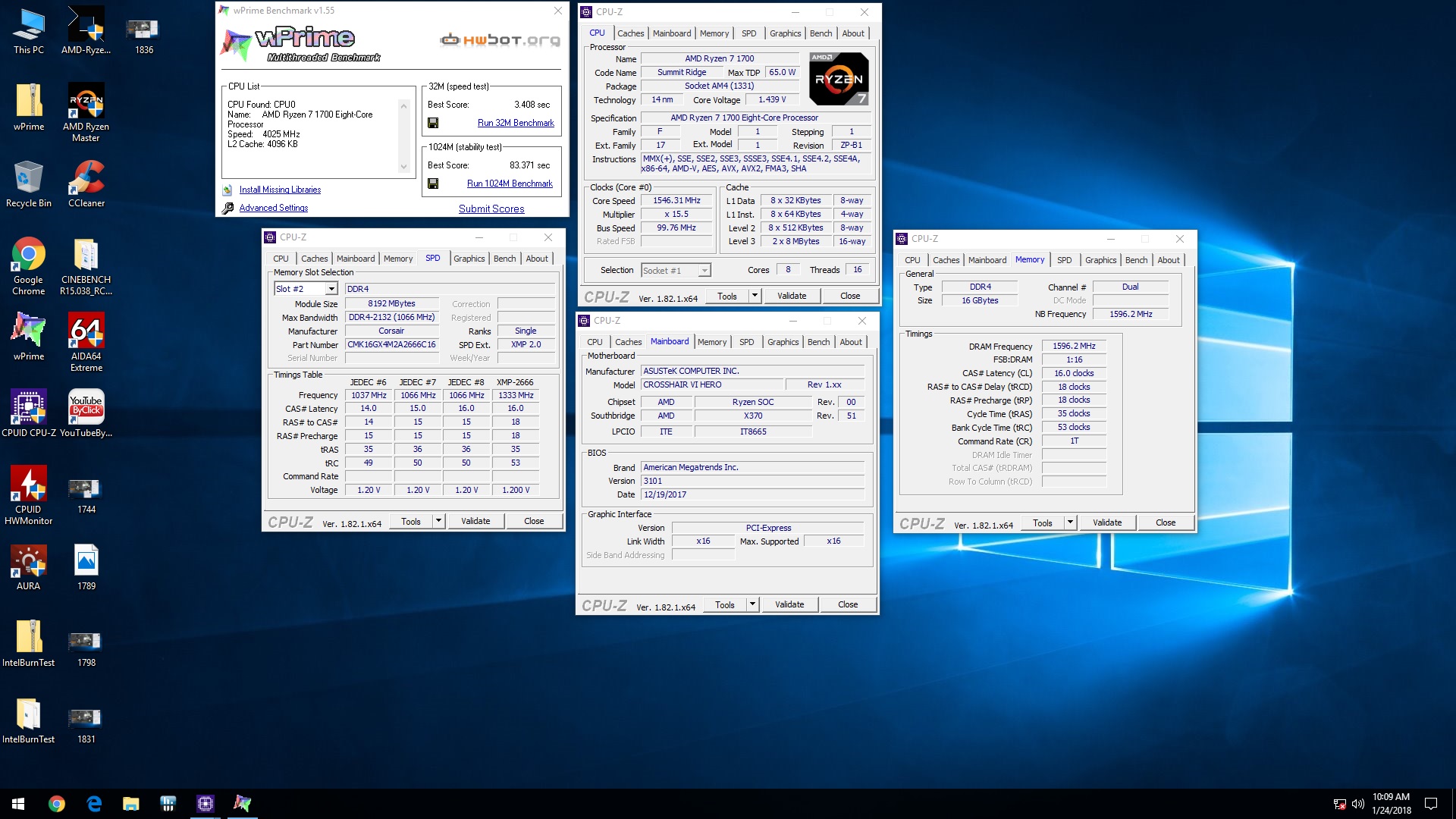Open the Action Center notifications icon
The image size is (1456, 819).
1431,804
